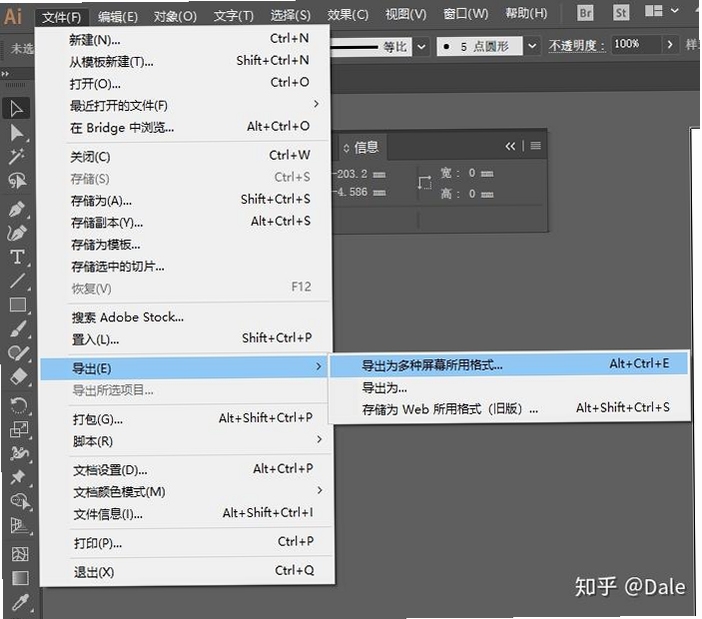Screen dimensions: 702x619
Task: Select the Rotate tool
Action: pos(18,406)
